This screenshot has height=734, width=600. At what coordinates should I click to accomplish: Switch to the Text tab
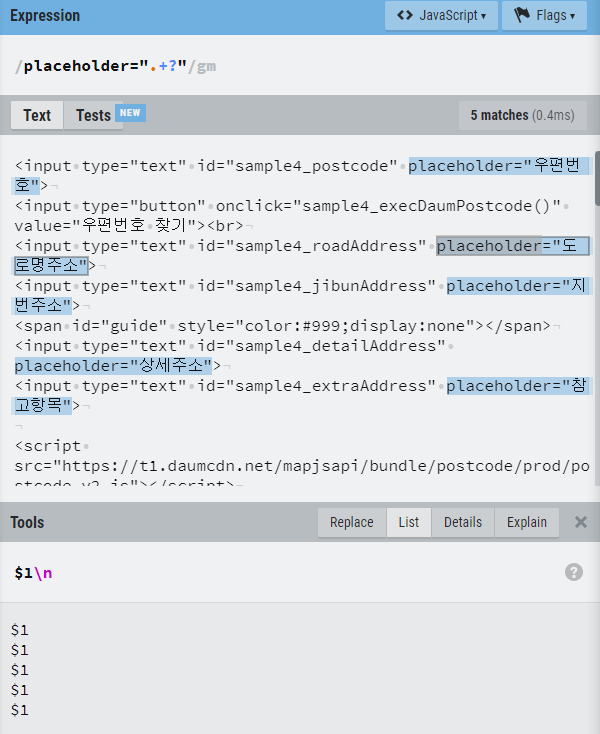pyautogui.click(x=37, y=115)
